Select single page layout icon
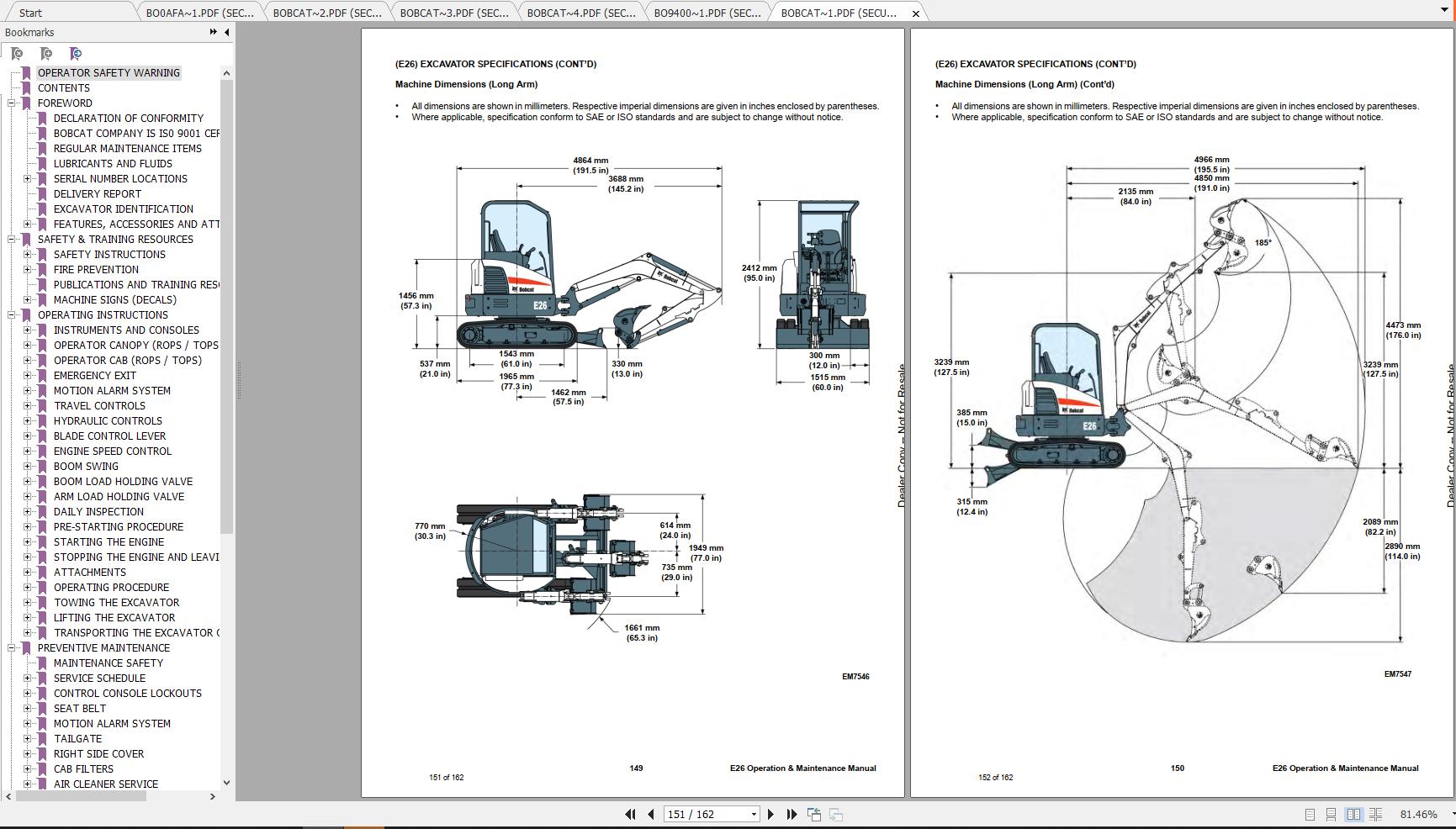The width and height of the screenshot is (1456, 829). coord(1310,814)
